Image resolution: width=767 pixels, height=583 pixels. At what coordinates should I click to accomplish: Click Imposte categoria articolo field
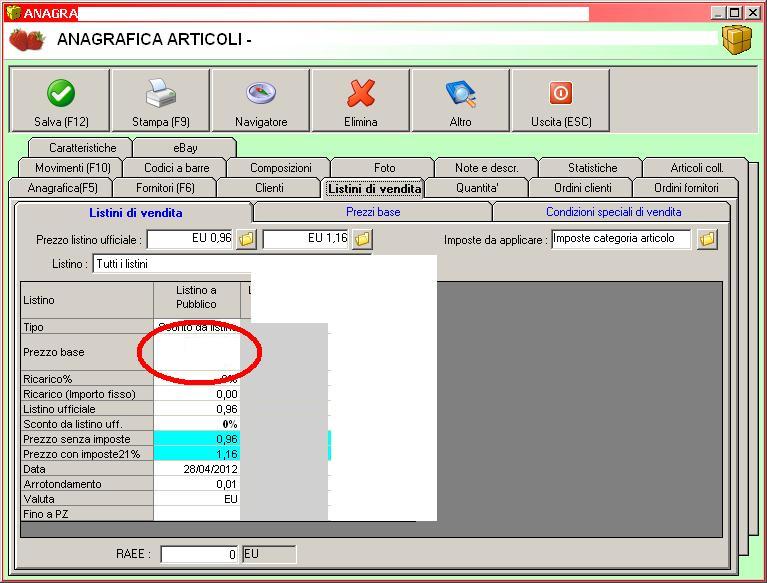621,239
